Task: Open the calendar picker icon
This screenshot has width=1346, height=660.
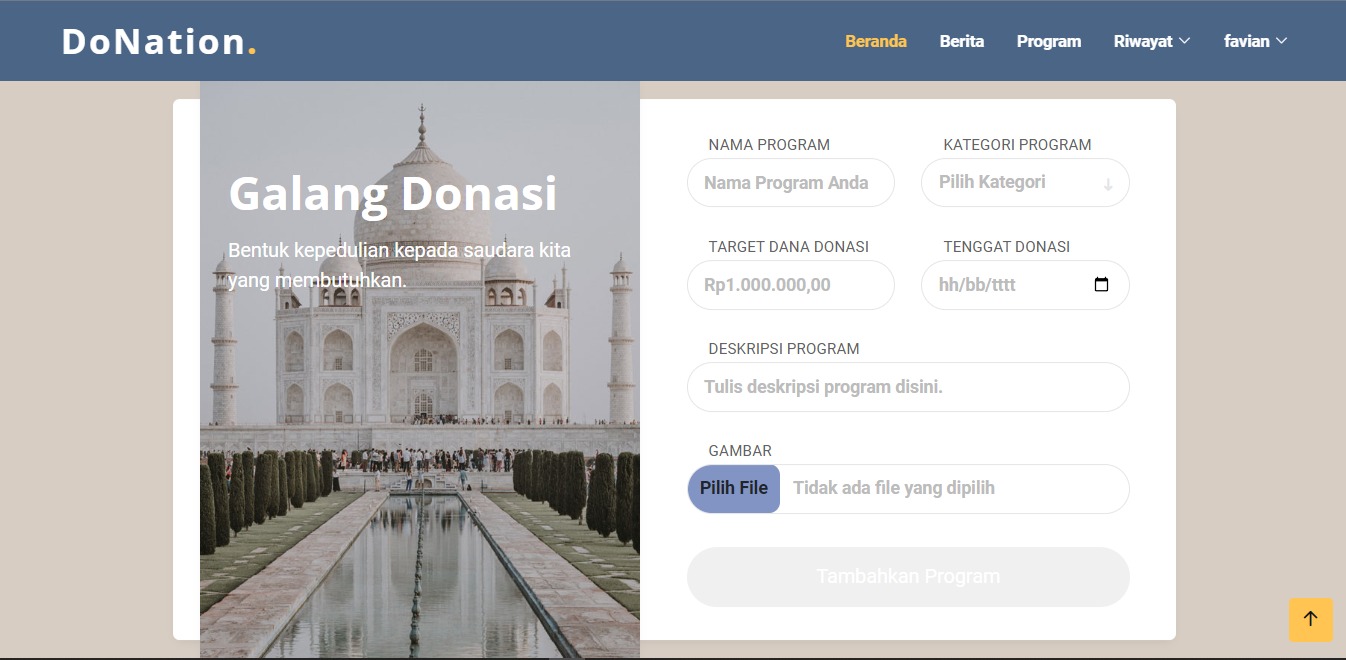Action: pyautogui.click(x=1101, y=284)
